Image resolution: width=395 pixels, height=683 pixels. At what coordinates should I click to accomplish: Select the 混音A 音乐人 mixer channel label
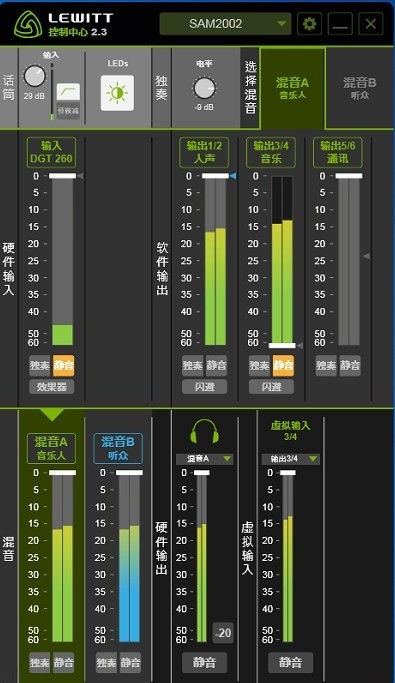click(x=51, y=448)
